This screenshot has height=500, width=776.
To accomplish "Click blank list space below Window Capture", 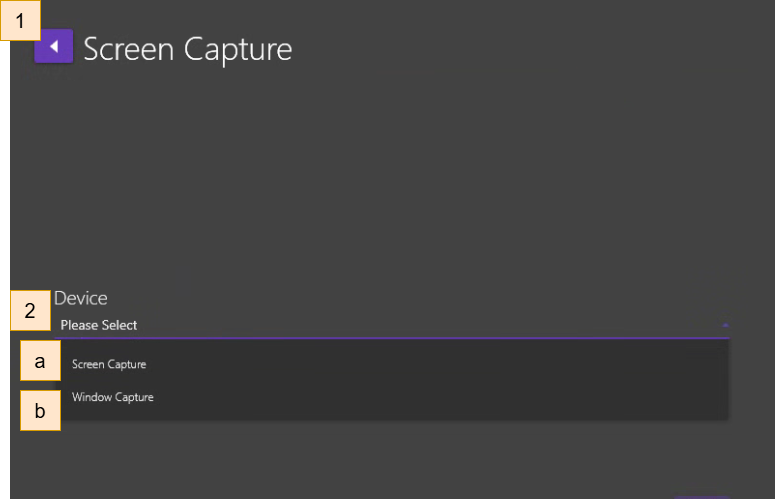I will click(x=390, y=414).
